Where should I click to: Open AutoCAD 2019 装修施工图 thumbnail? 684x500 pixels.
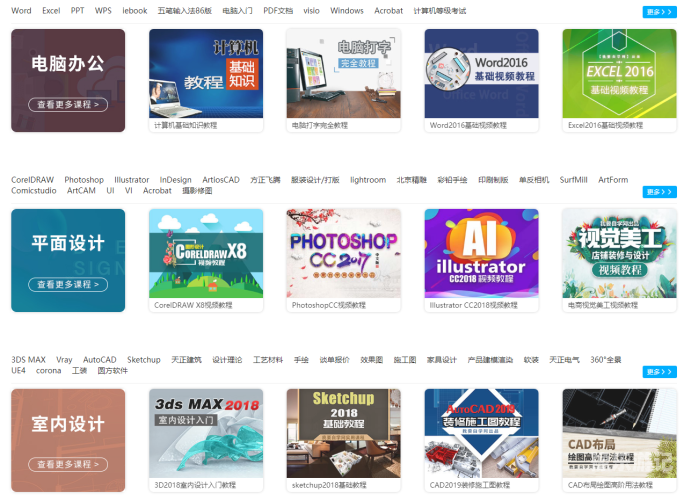[x=481, y=433]
